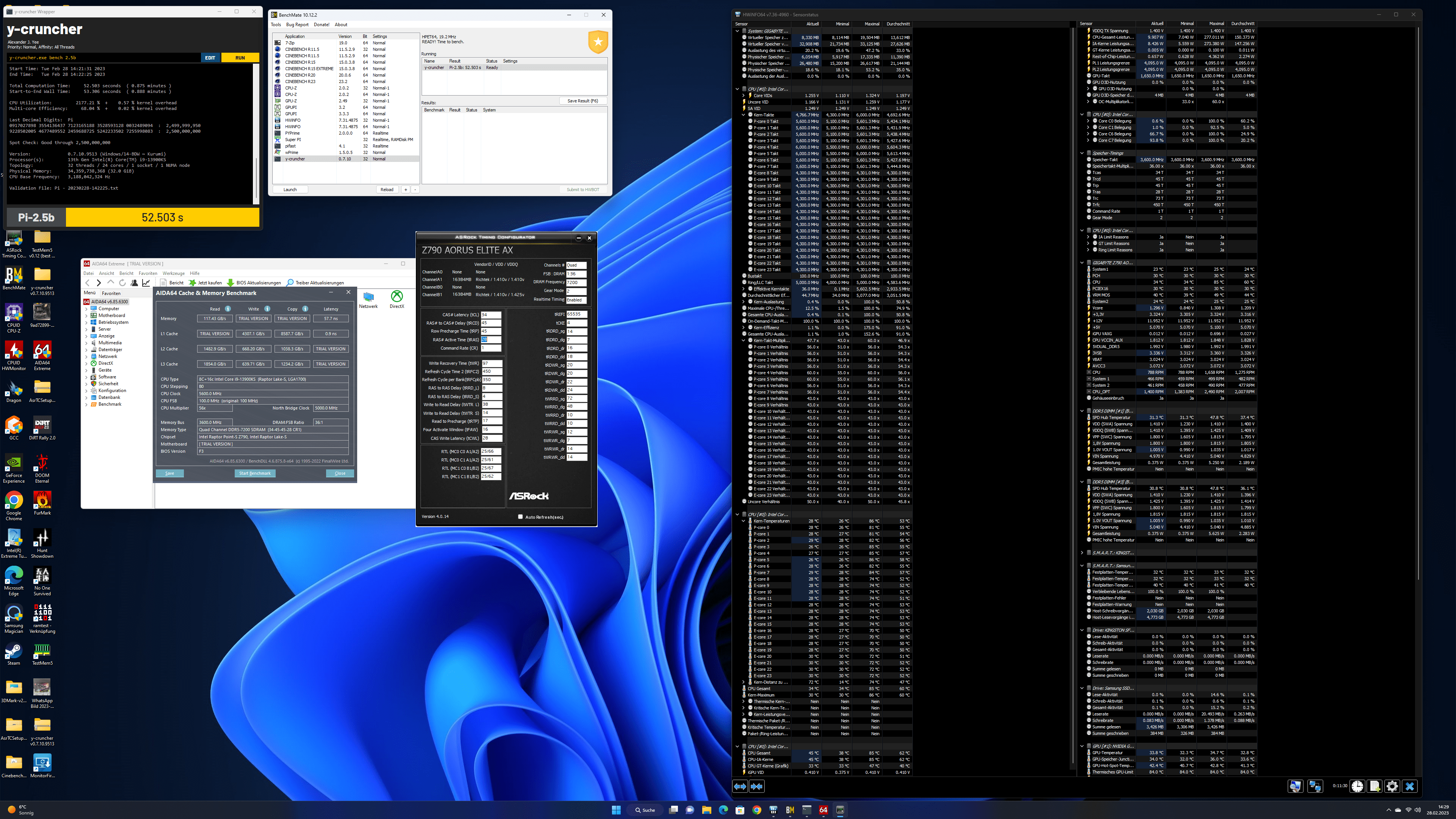This screenshot has width=1456, height=819.
Task: Click AIDA64 up-level arrow
Action: coord(111,282)
